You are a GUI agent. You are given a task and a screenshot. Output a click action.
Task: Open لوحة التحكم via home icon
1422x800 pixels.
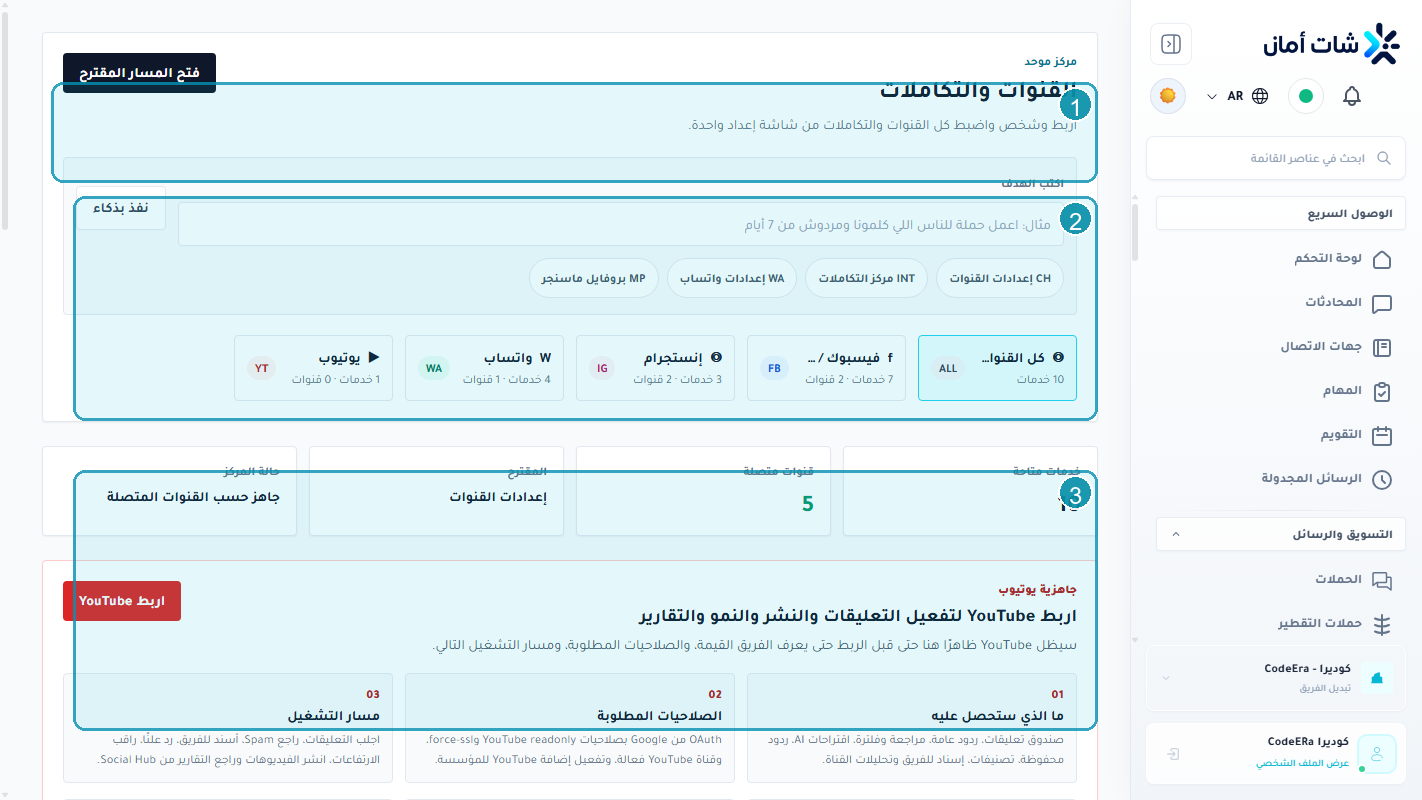point(1382,259)
